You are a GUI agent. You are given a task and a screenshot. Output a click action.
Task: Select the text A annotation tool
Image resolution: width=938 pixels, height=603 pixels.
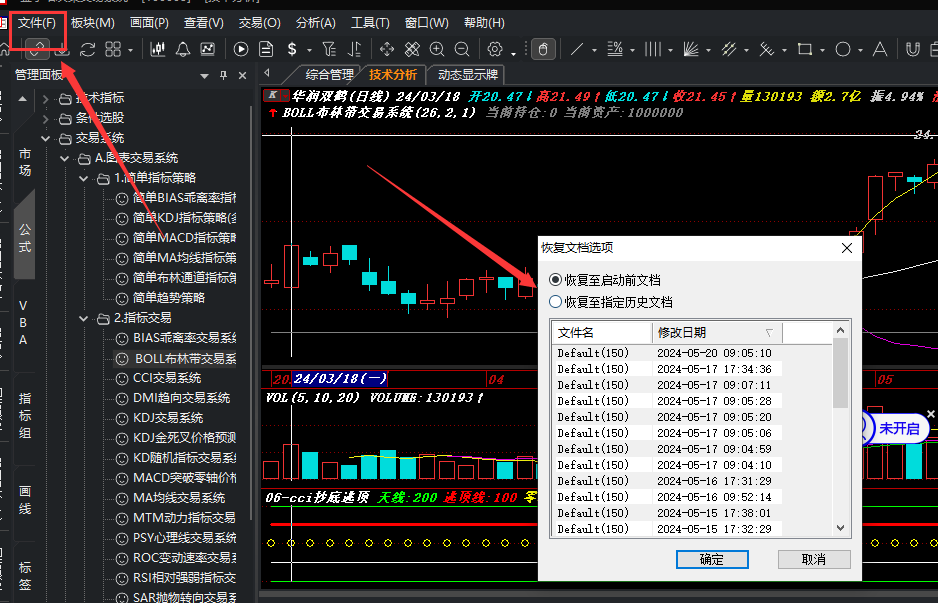pos(880,49)
